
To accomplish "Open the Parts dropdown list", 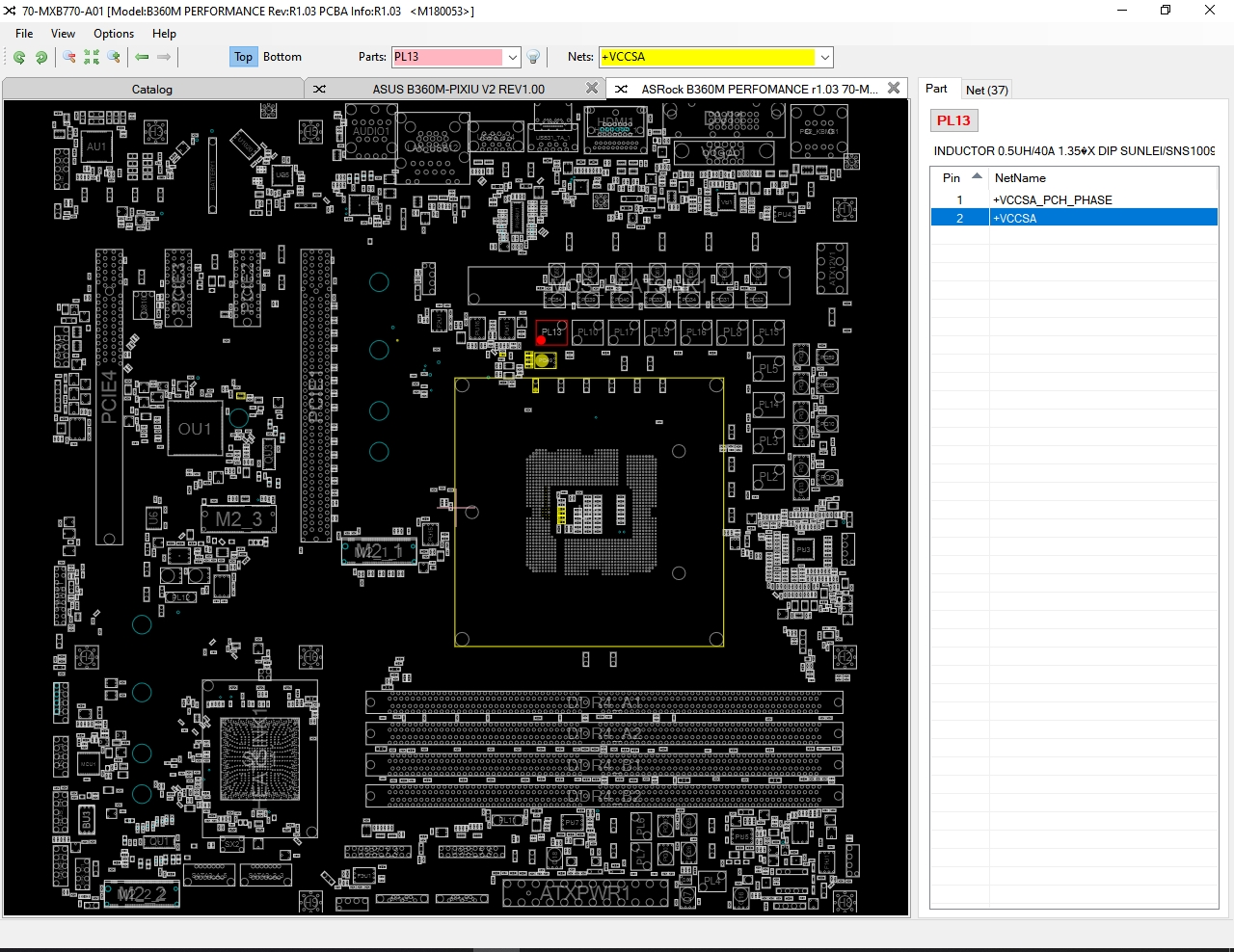I will (513, 57).
